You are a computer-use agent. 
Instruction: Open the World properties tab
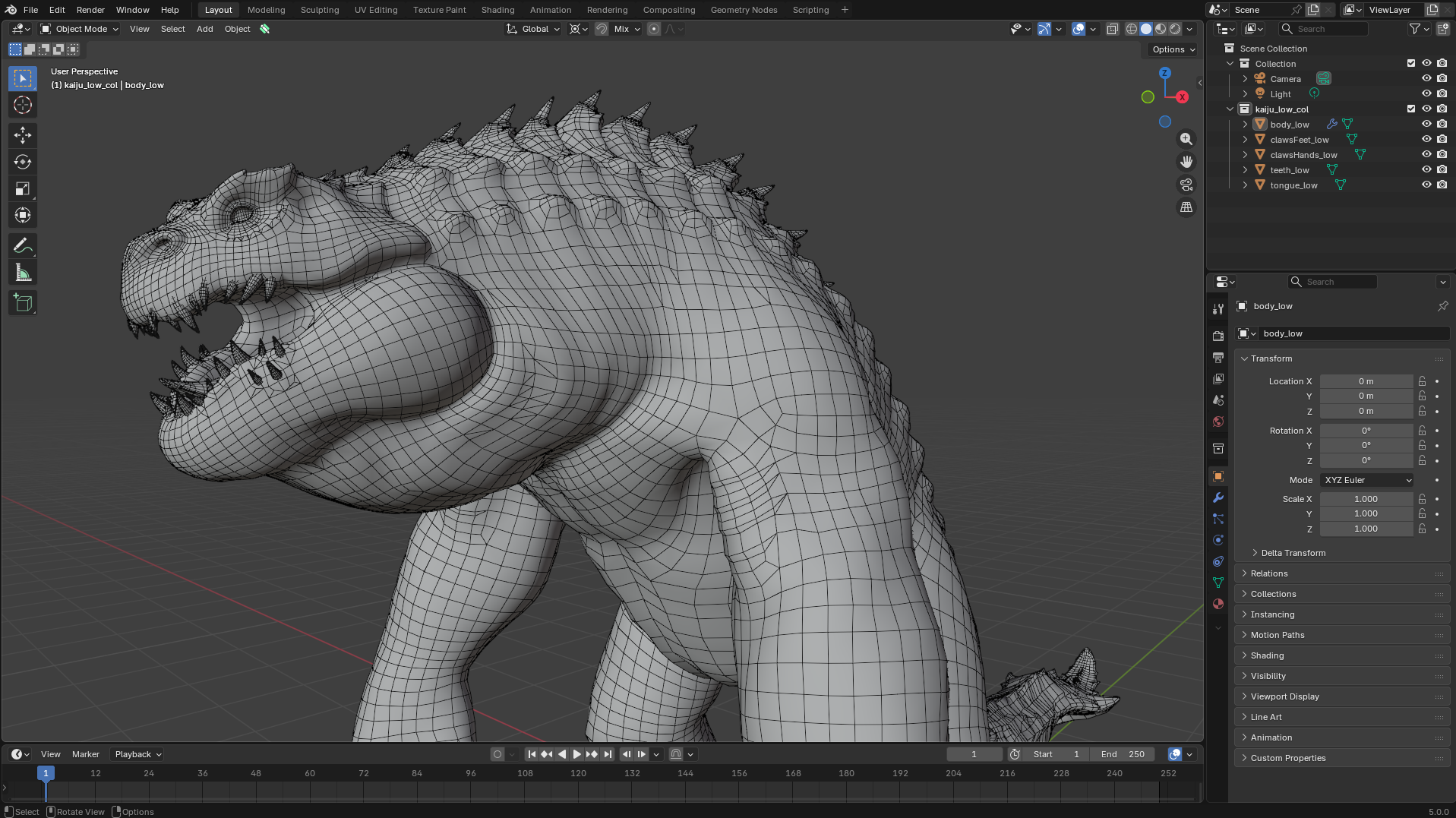point(1218,421)
